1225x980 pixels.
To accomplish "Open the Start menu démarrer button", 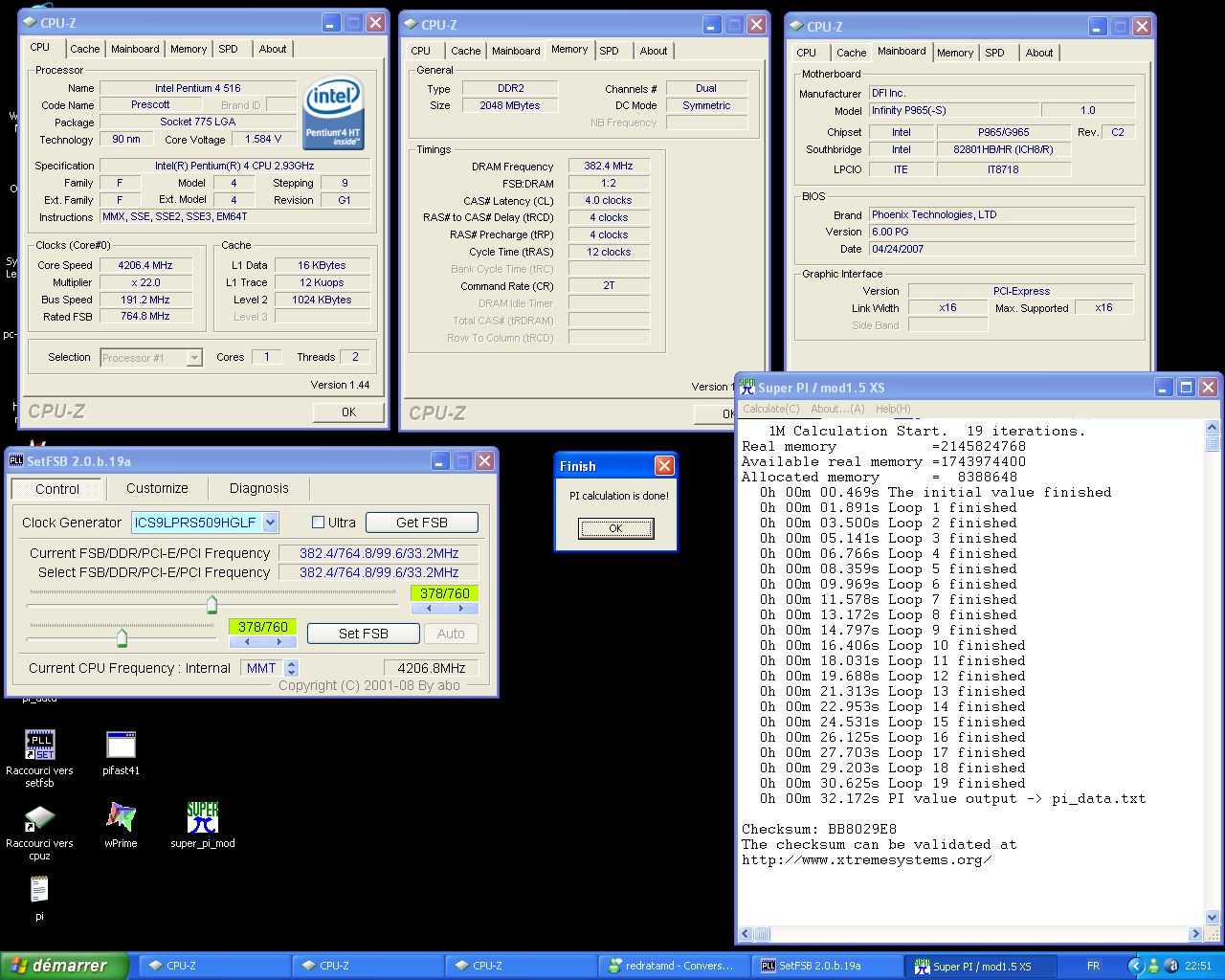I will point(64,966).
